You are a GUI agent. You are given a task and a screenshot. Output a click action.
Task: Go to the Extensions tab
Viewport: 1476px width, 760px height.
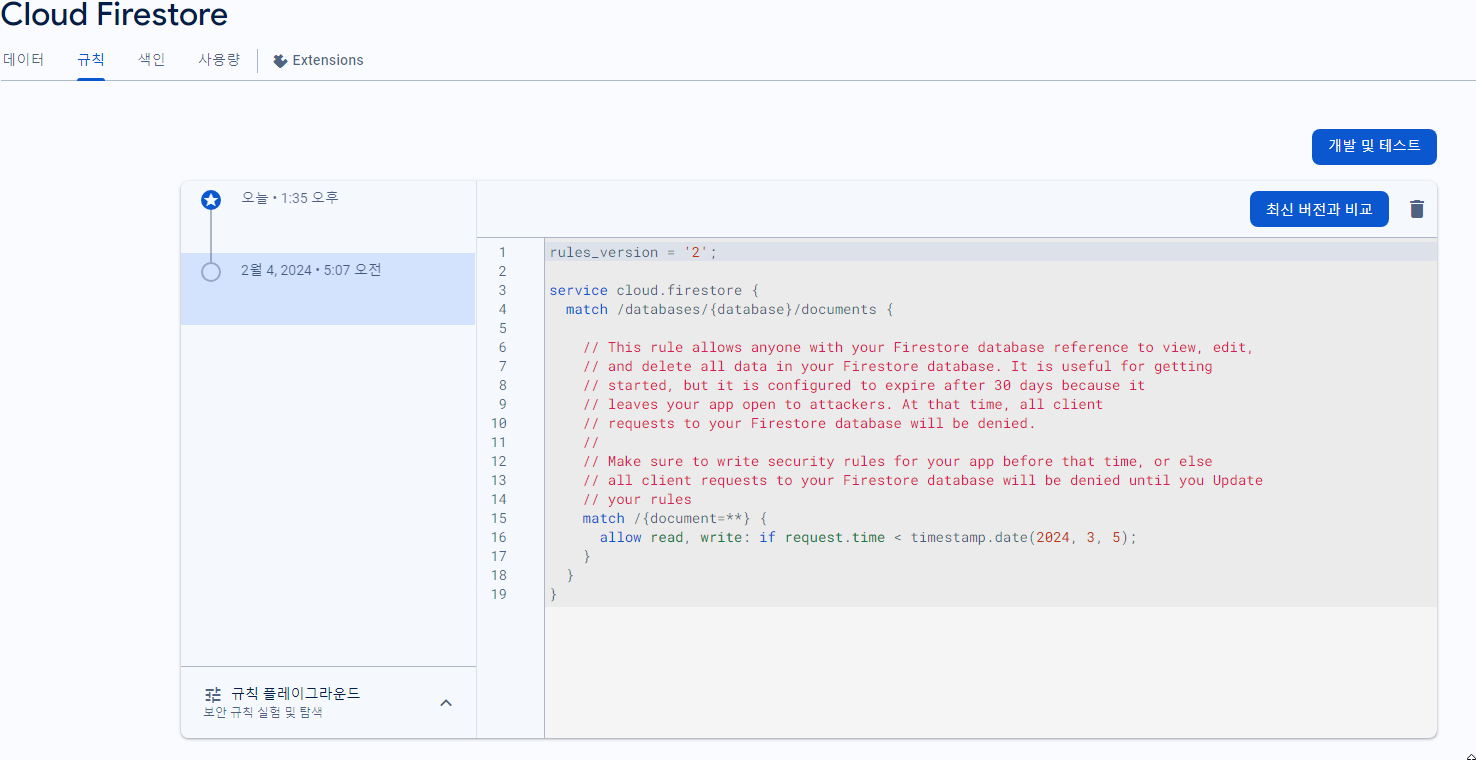tap(318, 61)
